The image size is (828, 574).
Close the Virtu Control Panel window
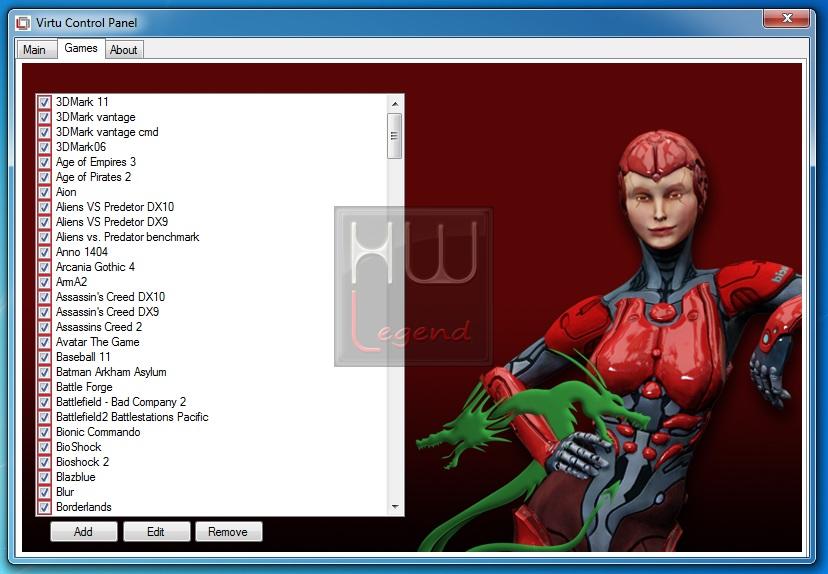(x=786, y=18)
